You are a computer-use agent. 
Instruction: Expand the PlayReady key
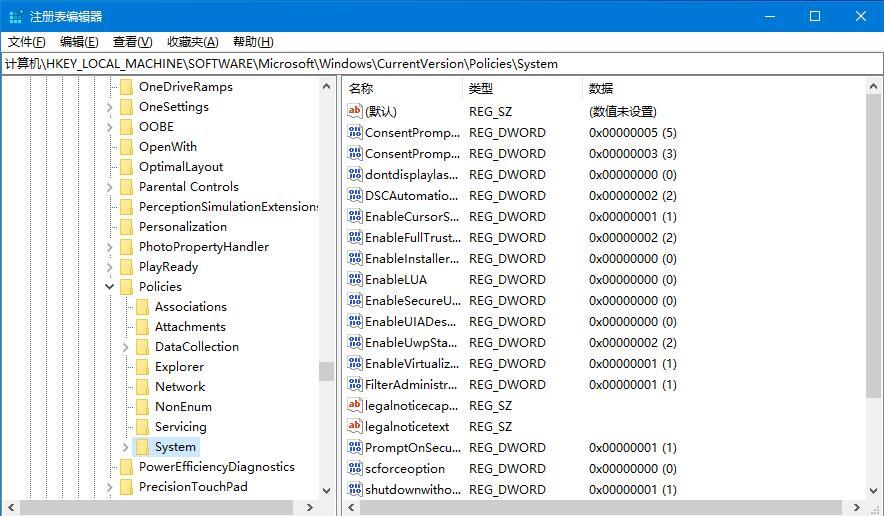coord(109,267)
